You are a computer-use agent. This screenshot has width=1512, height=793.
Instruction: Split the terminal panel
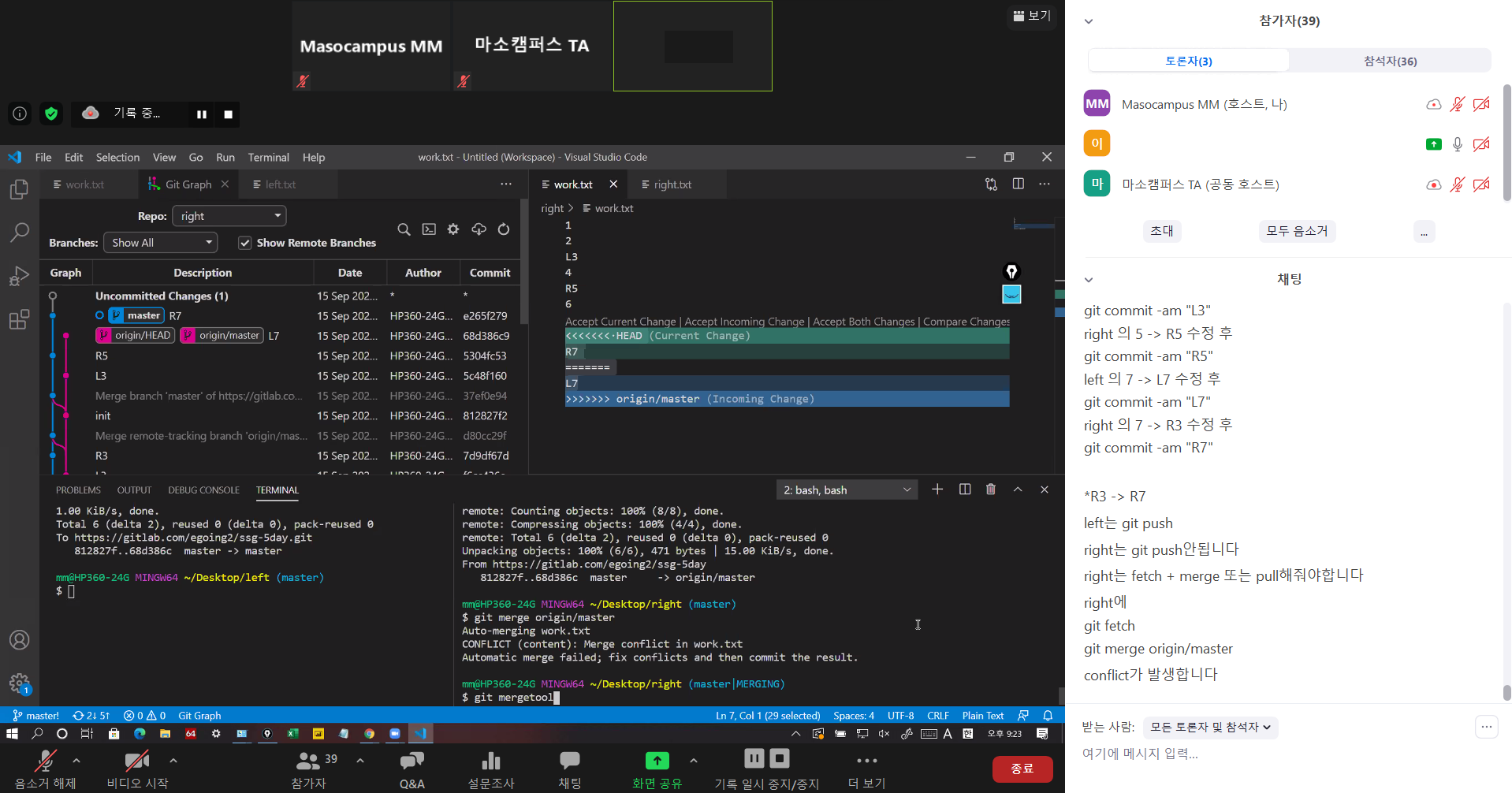964,490
